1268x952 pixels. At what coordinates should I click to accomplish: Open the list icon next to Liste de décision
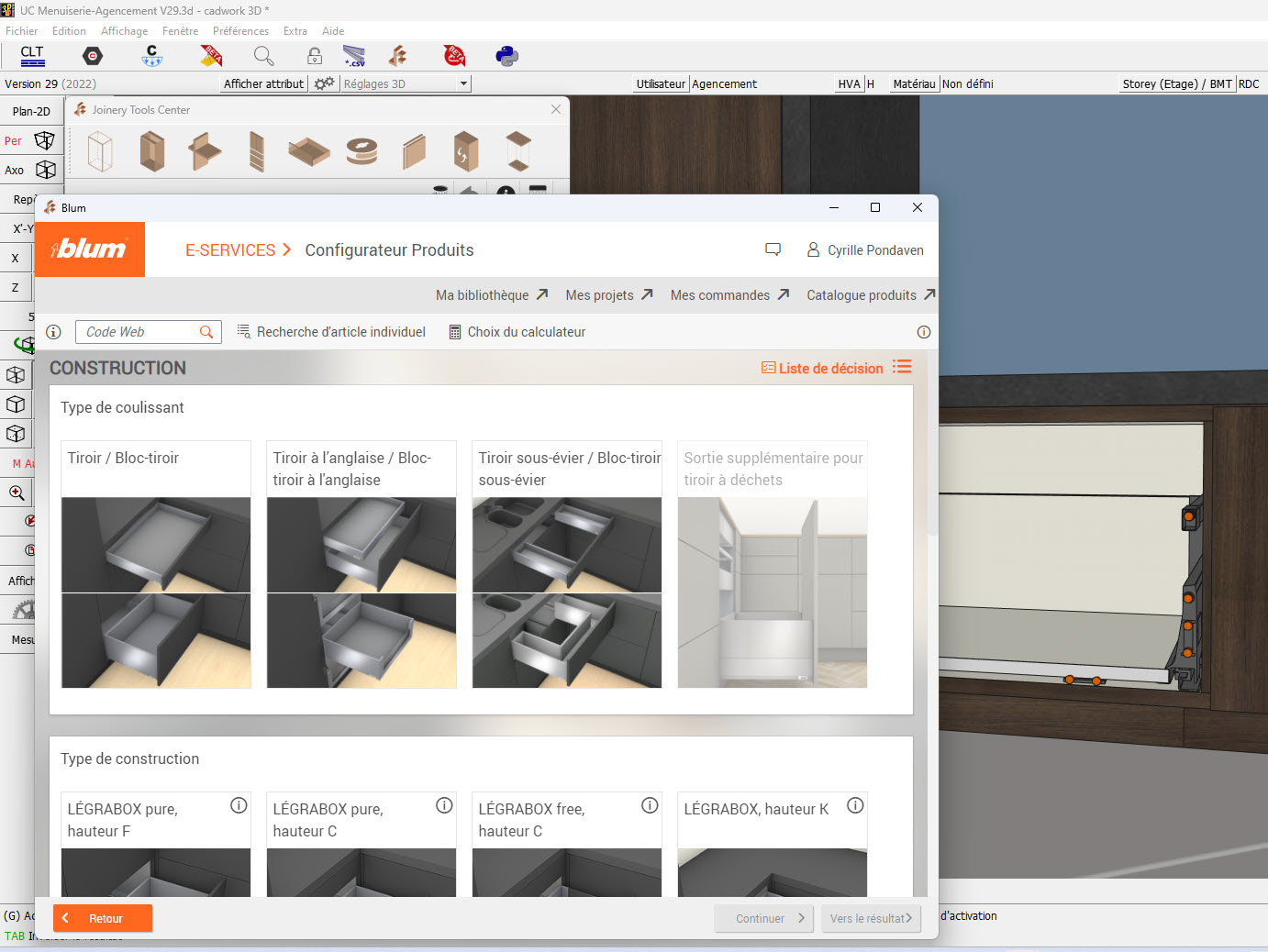point(902,367)
